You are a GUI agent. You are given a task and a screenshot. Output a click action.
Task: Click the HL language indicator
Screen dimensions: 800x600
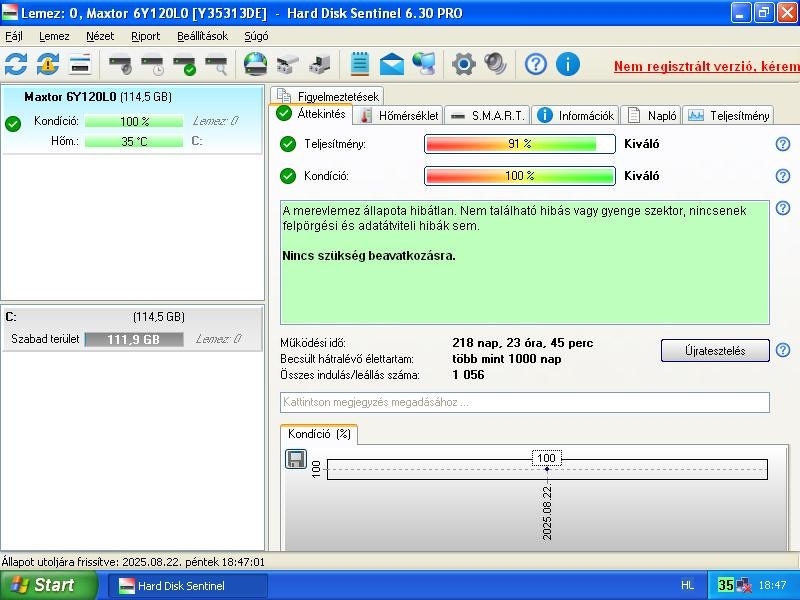tap(687, 585)
